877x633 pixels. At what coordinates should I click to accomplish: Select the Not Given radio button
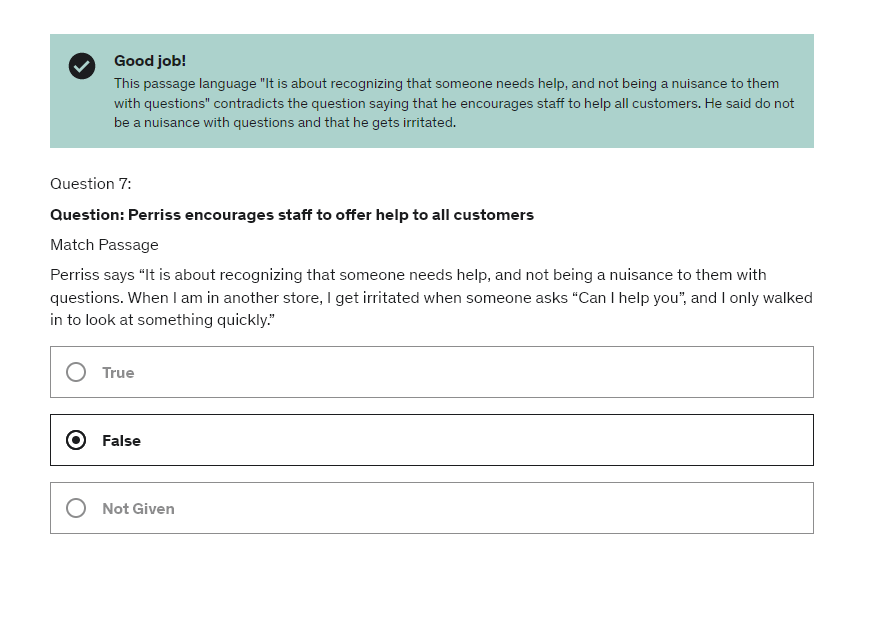76,508
